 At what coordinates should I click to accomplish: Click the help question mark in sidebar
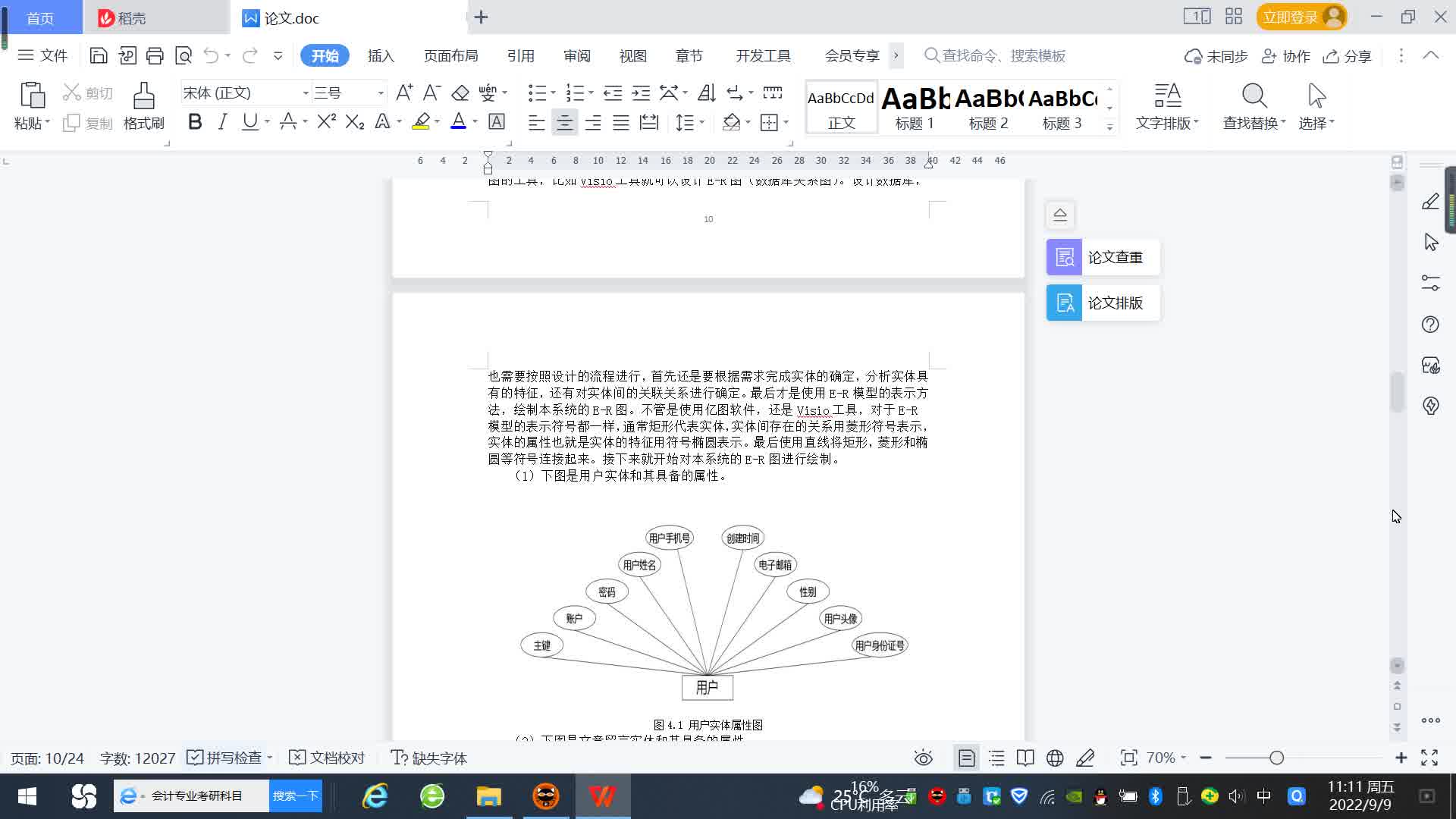1430,325
